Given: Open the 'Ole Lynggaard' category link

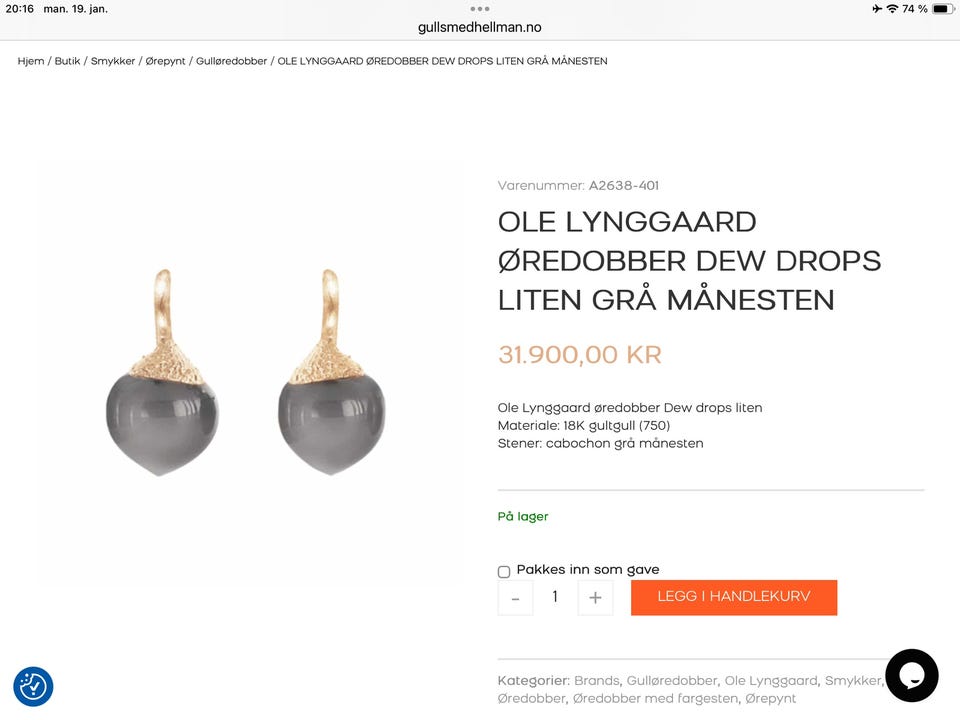Looking at the screenshot, I should pyautogui.click(x=771, y=681).
